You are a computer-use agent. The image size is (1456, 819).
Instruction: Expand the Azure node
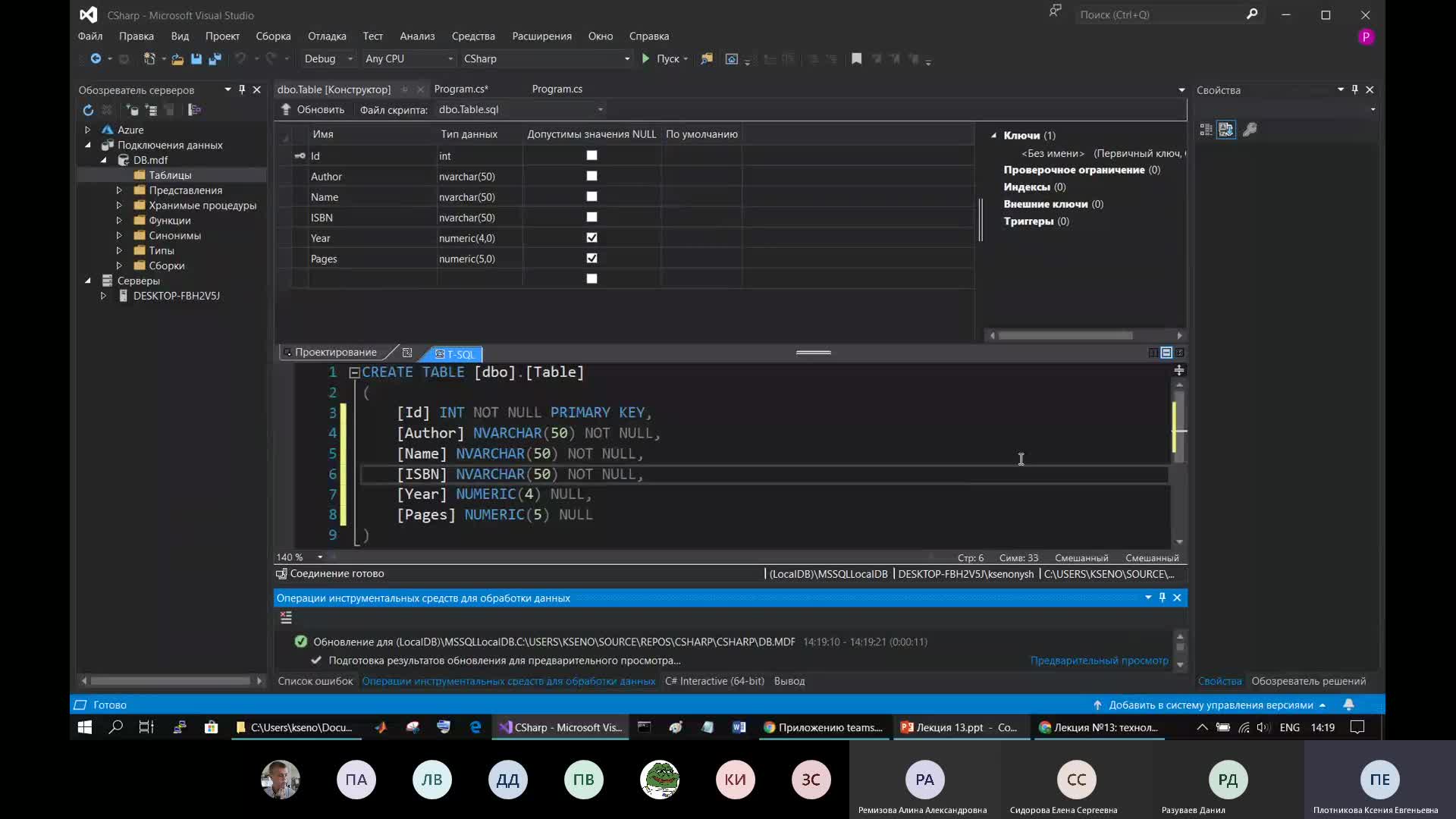[x=88, y=130]
